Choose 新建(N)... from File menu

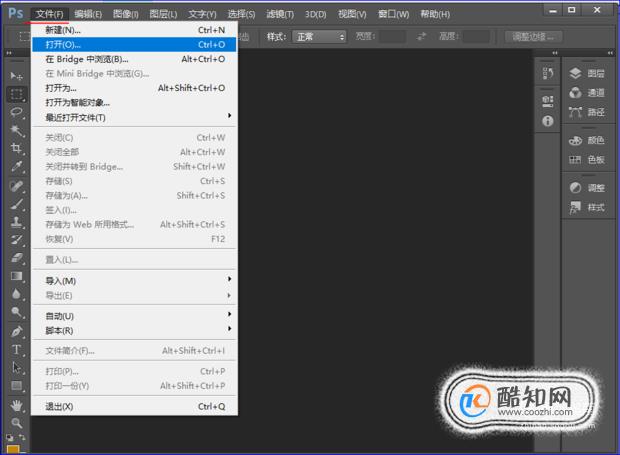pos(134,30)
